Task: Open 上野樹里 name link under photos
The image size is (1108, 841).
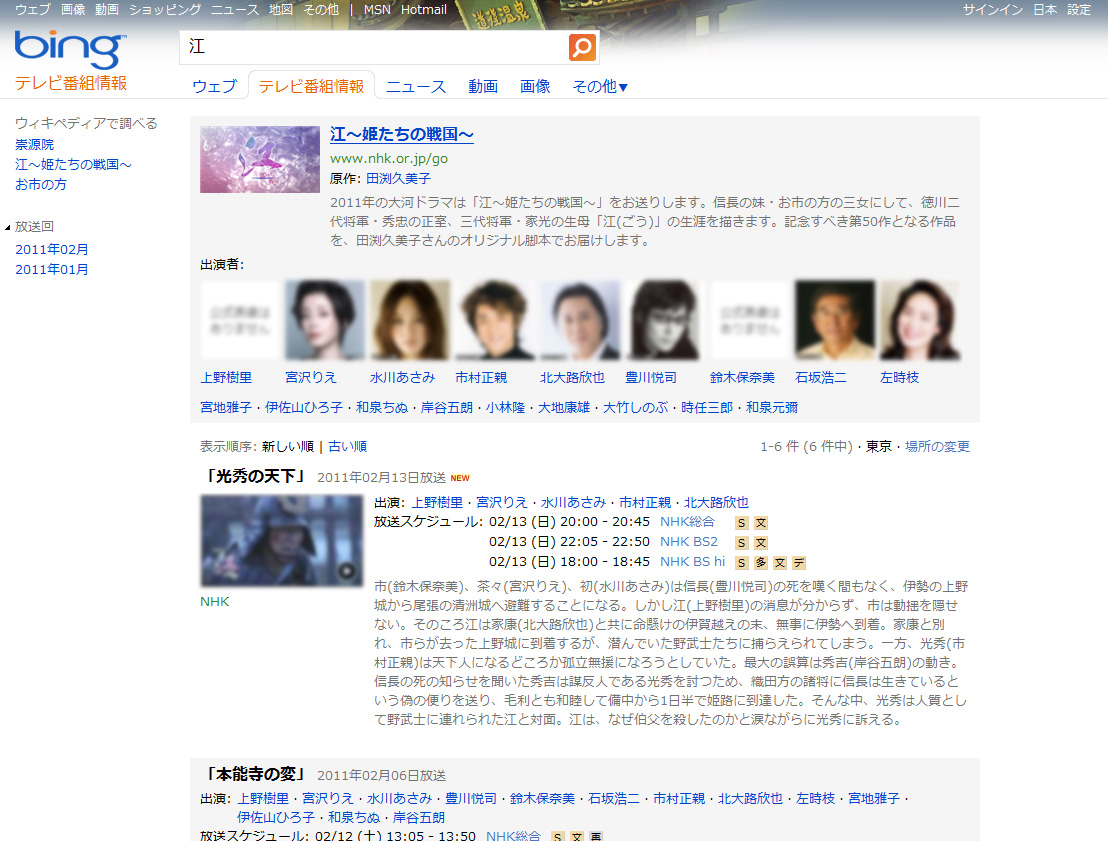Action: (226, 377)
